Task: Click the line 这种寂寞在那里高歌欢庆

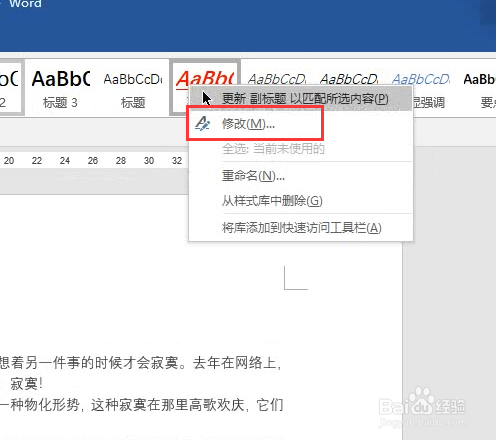Action: [x=168, y=405]
